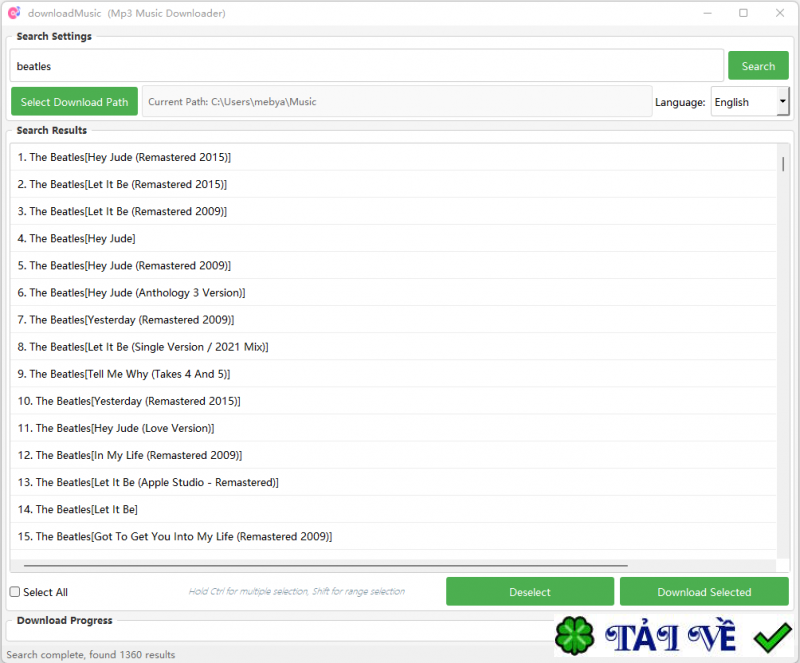The image size is (800, 663).
Task: Focus the search field containing beatles
Action: 366,66
